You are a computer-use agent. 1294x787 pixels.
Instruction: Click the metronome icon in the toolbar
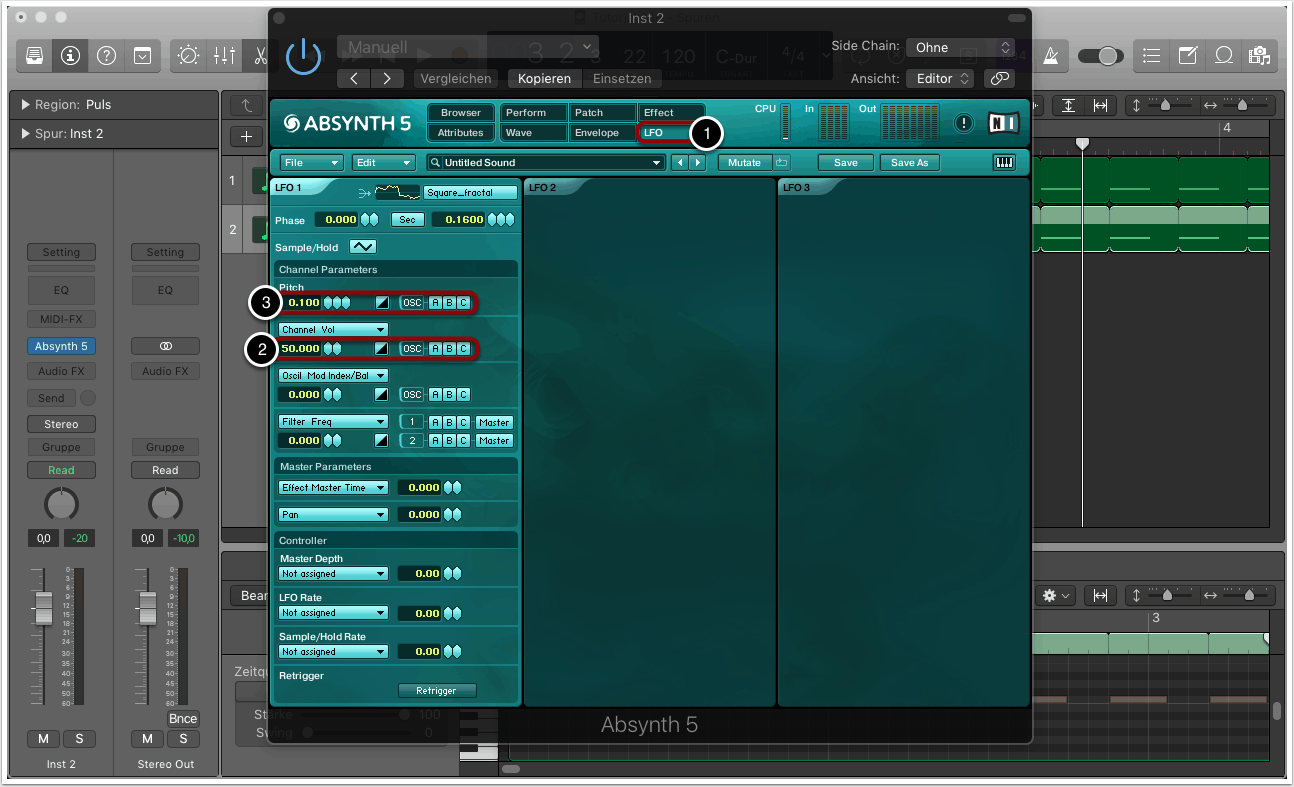[1051, 56]
